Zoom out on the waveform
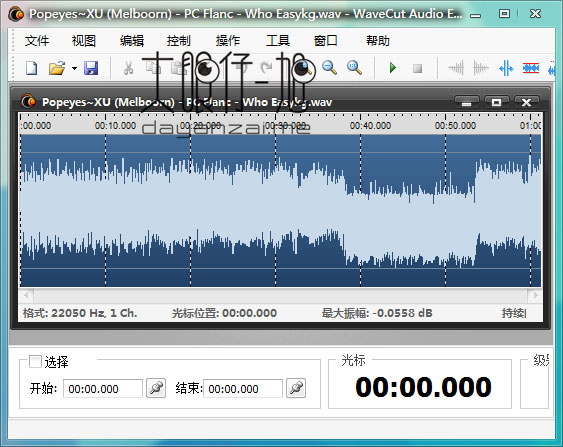The image size is (563, 447). point(329,68)
